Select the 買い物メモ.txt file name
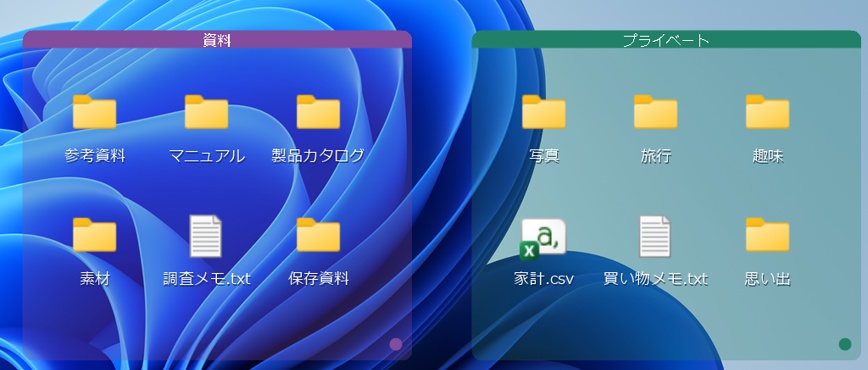Image resolution: width=868 pixels, height=370 pixels. pos(655,279)
